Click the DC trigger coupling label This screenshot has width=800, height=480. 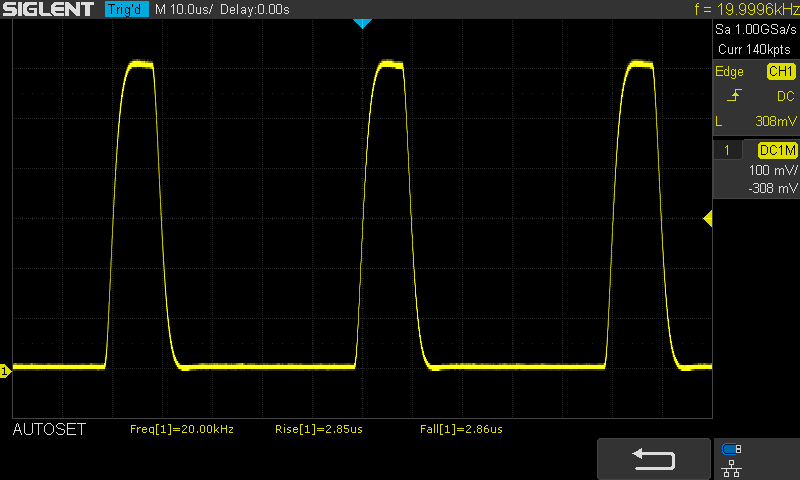click(x=786, y=96)
